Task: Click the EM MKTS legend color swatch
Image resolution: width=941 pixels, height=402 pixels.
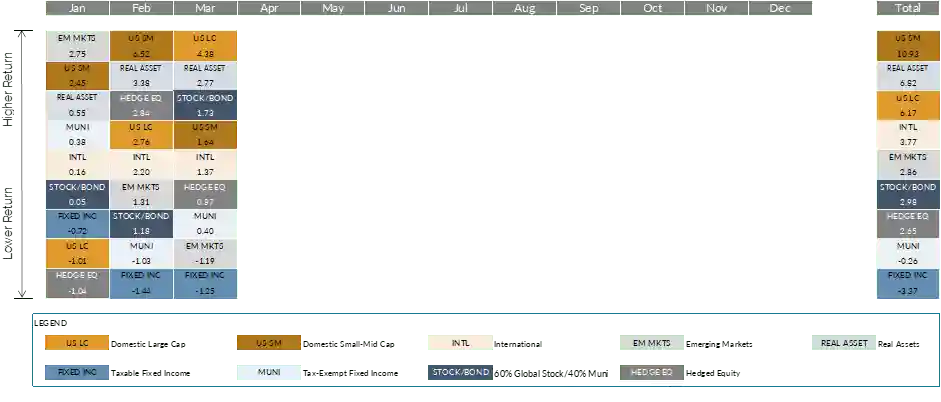Action: [x=652, y=344]
